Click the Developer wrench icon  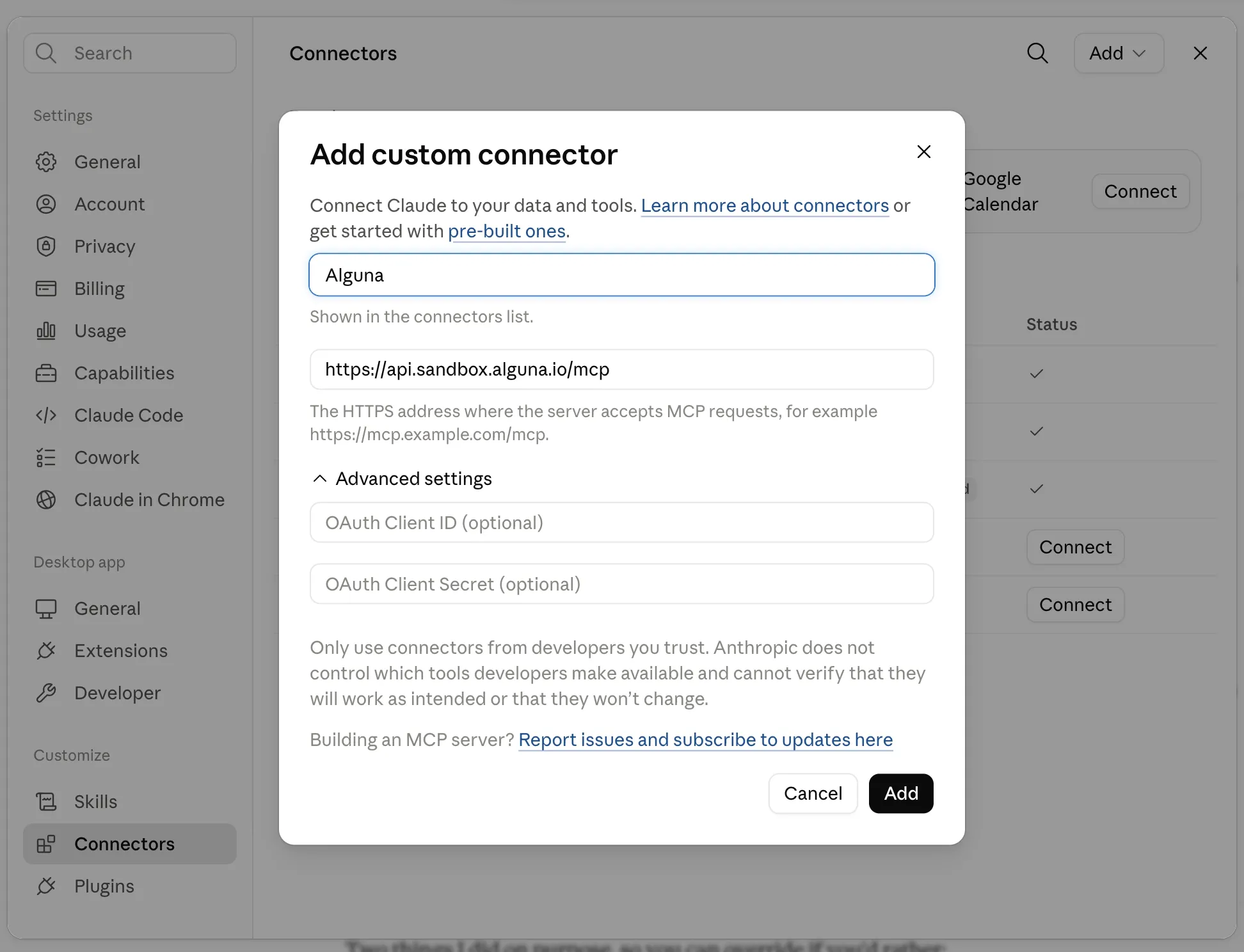pos(46,693)
